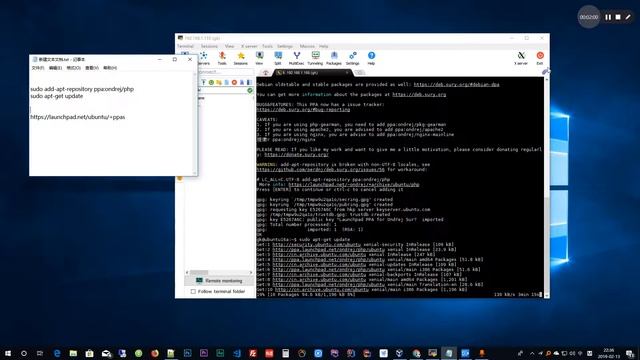Click the github.com deb.sury.org issues link
The height and width of the screenshot is (360, 640).
coord(320,169)
